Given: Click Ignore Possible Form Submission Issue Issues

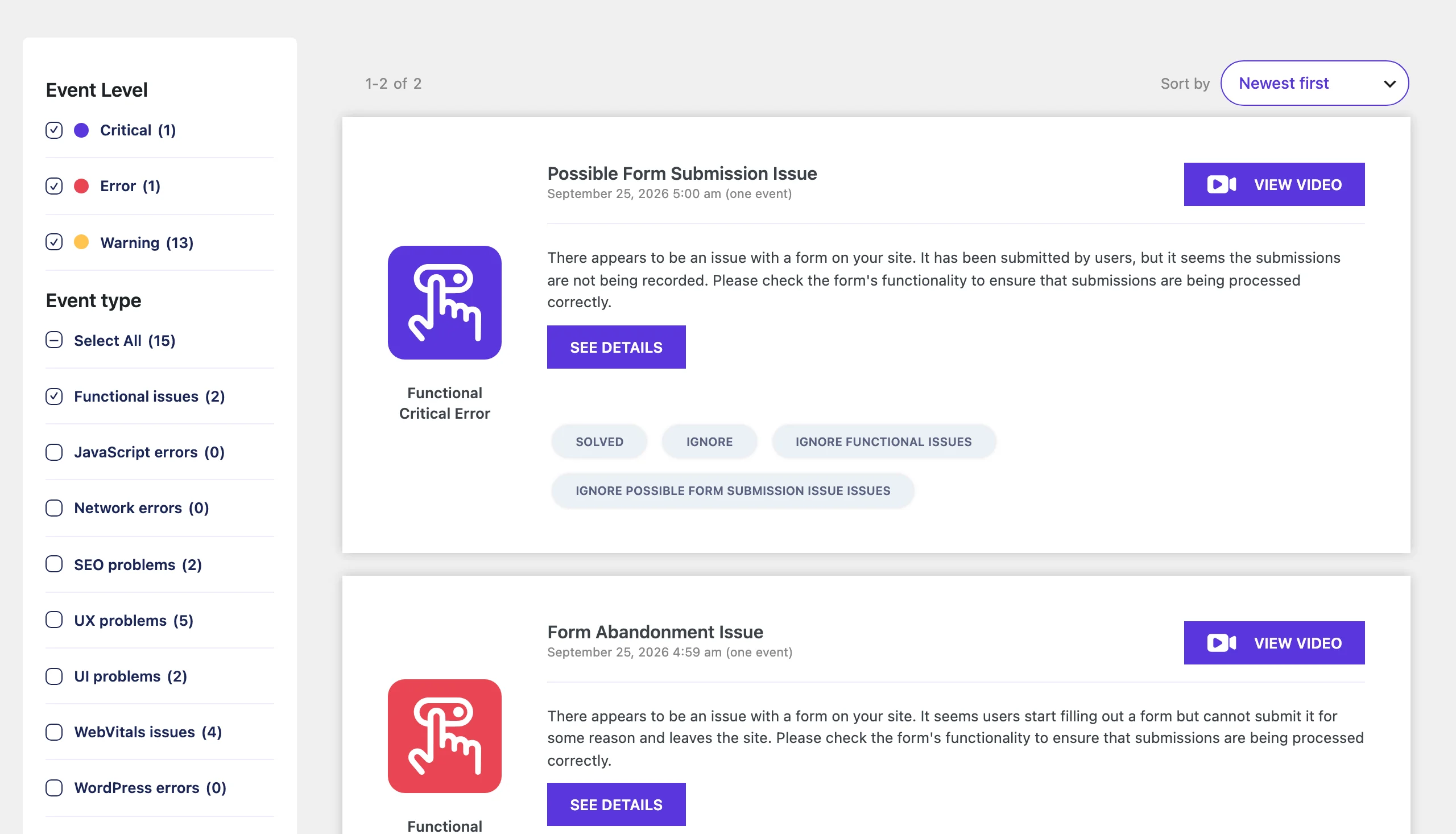Looking at the screenshot, I should 733,491.
